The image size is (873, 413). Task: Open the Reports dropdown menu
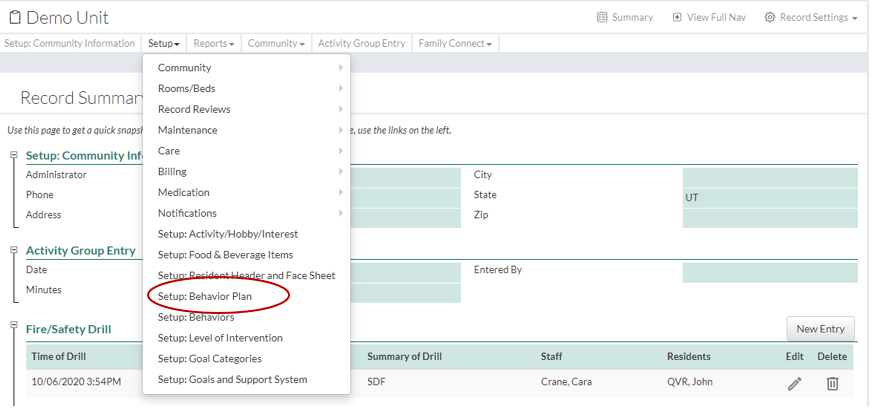point(213,44)
